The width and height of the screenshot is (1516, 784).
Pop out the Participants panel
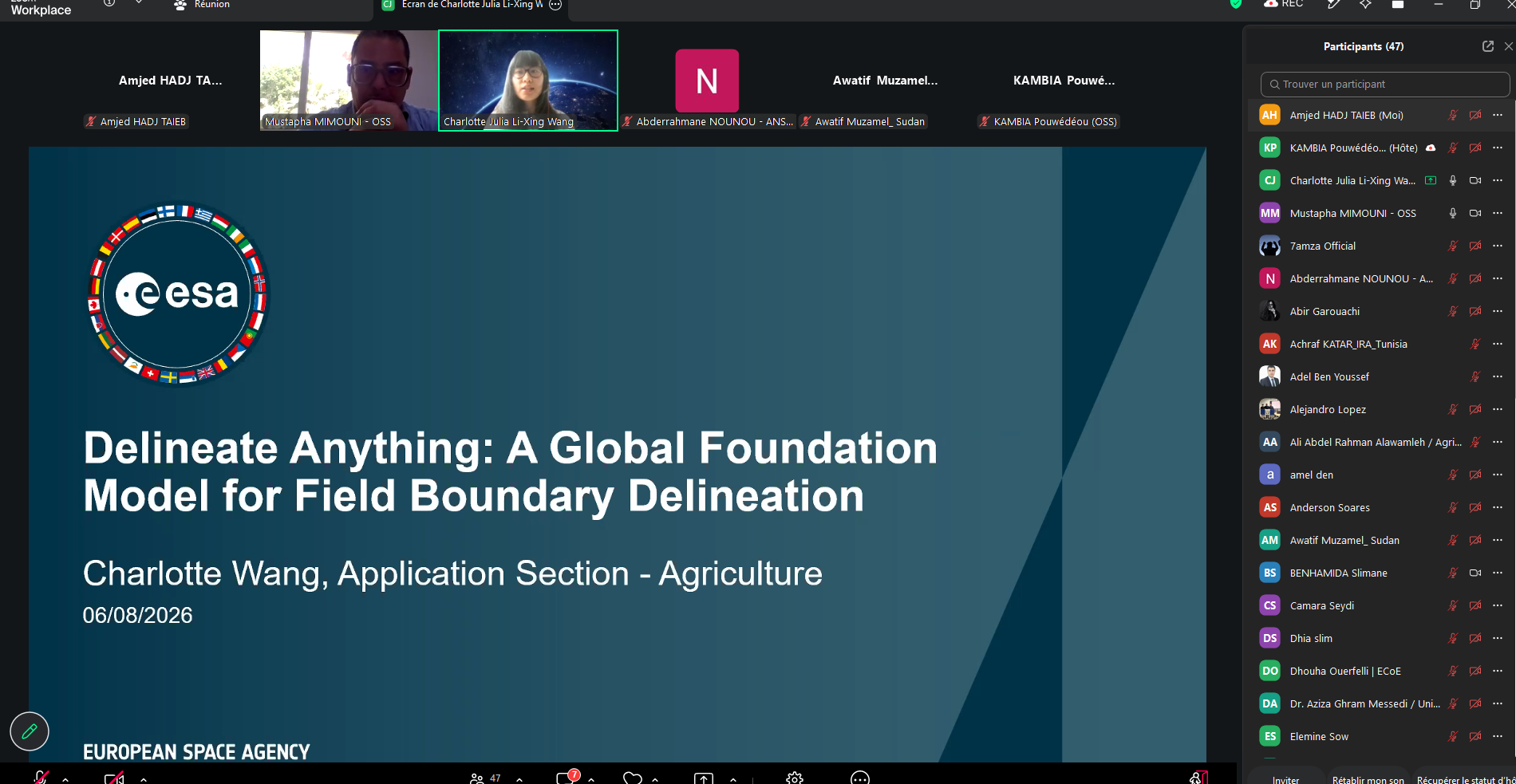coord(1488,46)
